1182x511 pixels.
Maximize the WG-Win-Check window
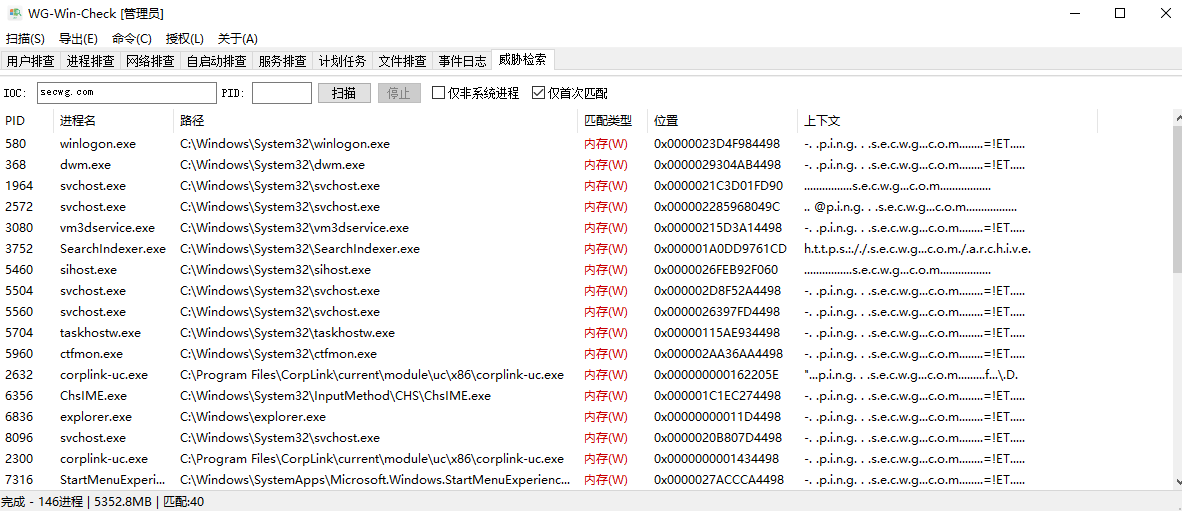[x=1120, y=14]
